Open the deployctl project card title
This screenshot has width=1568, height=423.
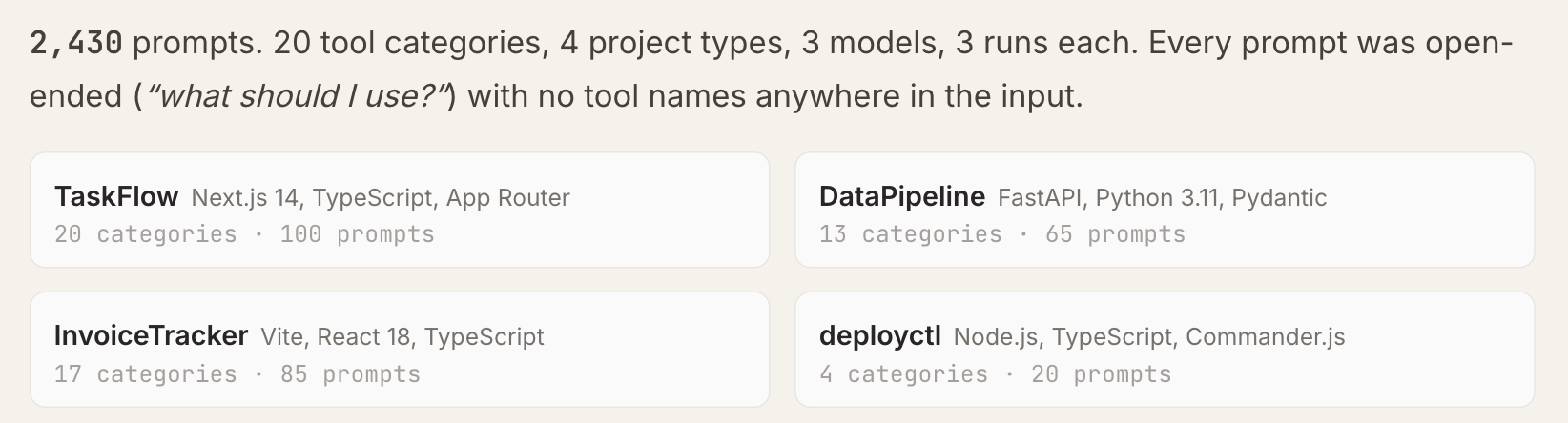tap(879, 335)
